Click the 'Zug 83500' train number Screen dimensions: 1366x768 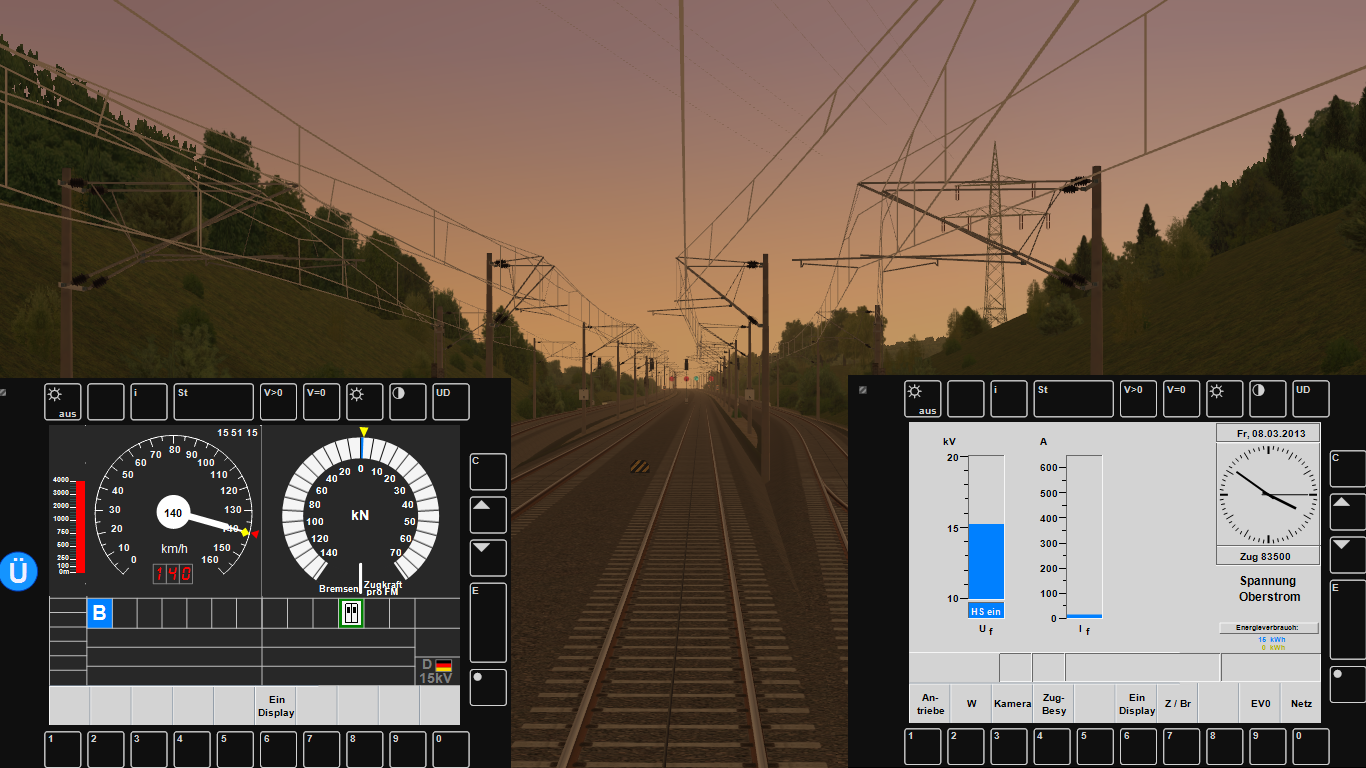click(1268, 556)
